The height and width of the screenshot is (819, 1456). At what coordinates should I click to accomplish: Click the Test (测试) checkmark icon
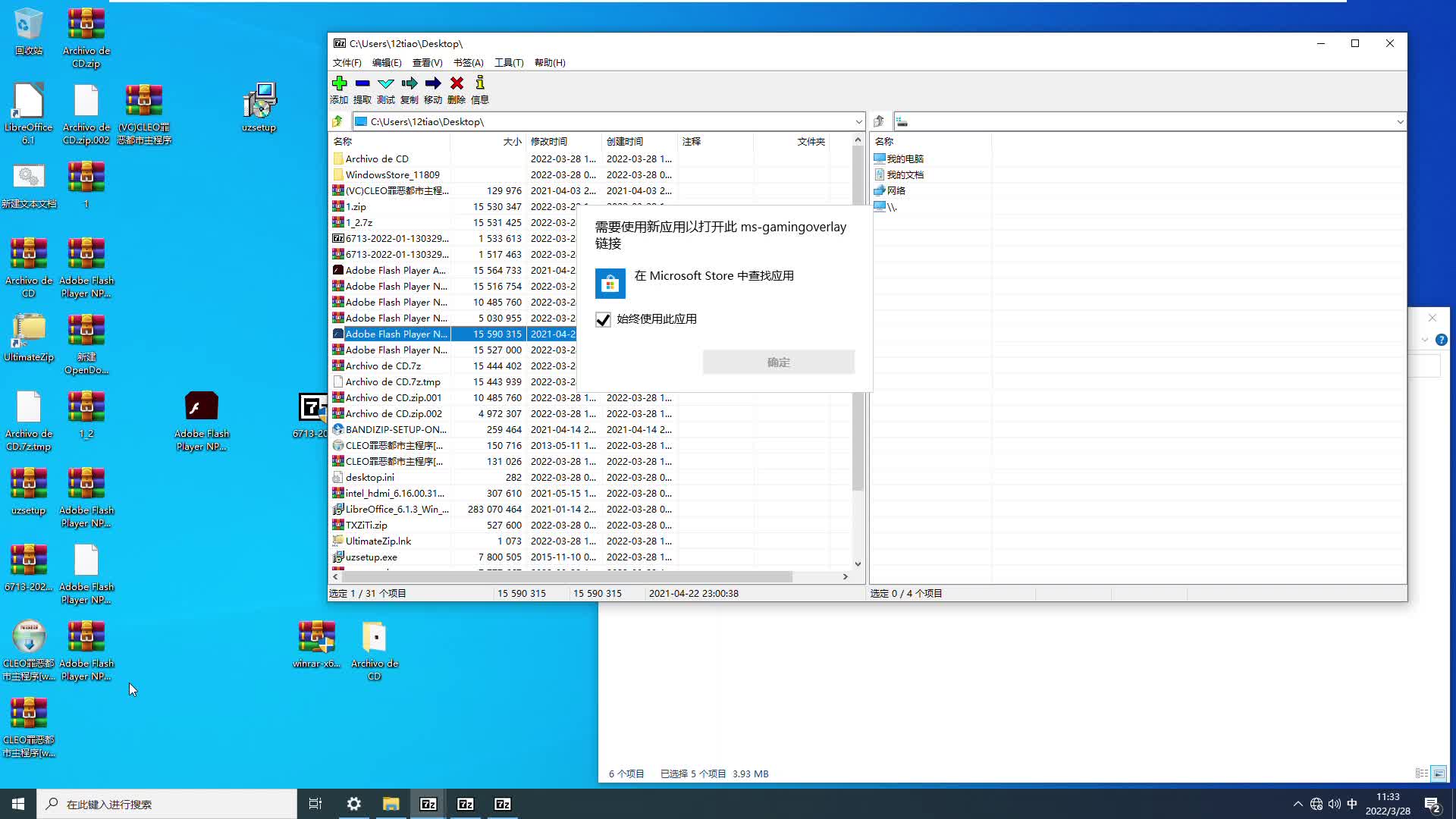[386, 83]
